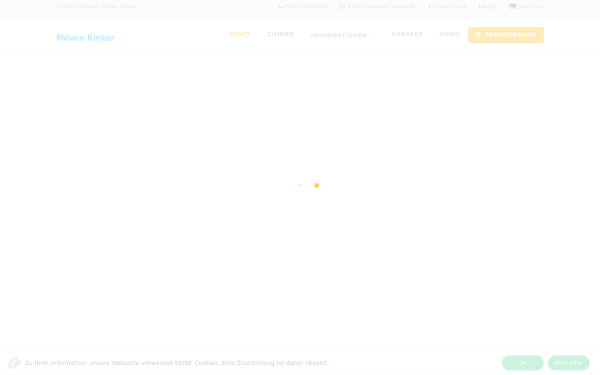Image resolution: width=600 pixels, height=375 pixels.
Task: Click the German flag icon
Action: (512, 6)
